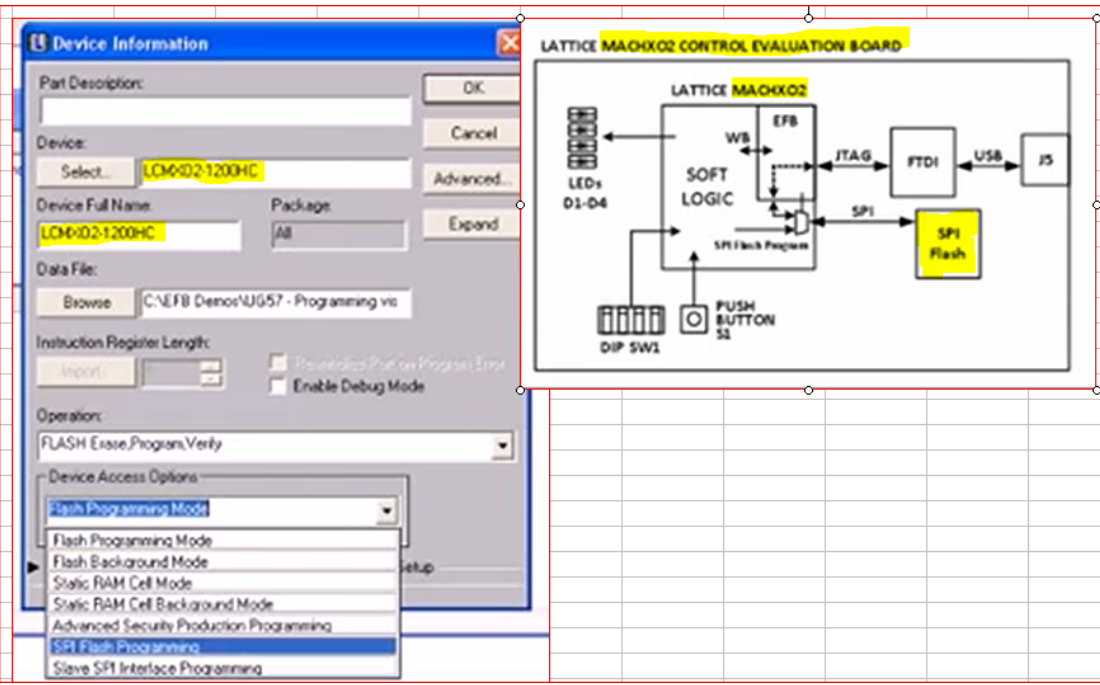Click the multiplexer symbol near SPI Flash Program

point(800,223)
